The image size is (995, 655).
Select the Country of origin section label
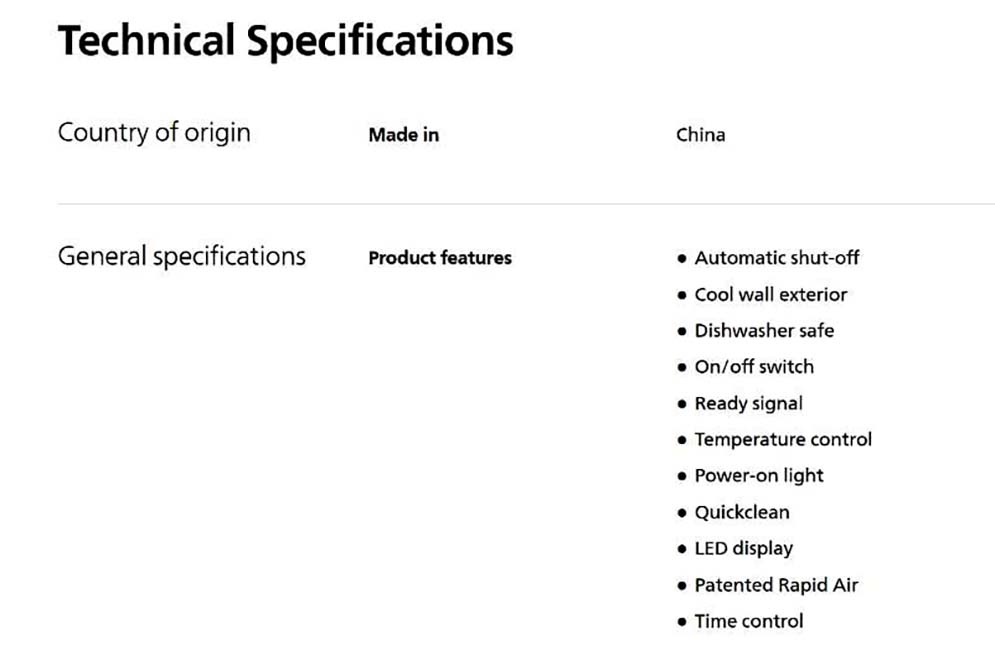tap(154, 133)
